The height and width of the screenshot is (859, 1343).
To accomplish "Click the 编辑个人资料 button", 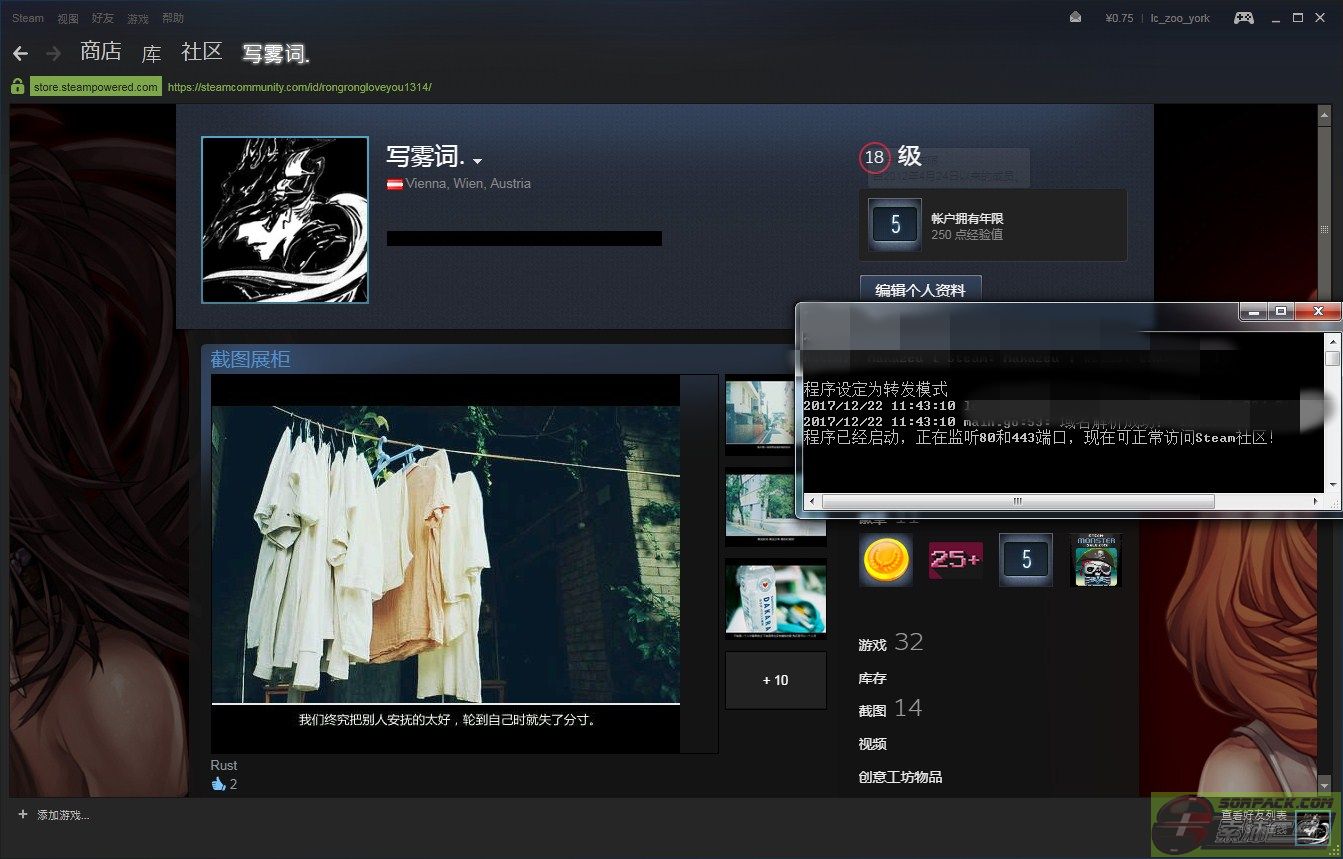I will coord(921,290).
